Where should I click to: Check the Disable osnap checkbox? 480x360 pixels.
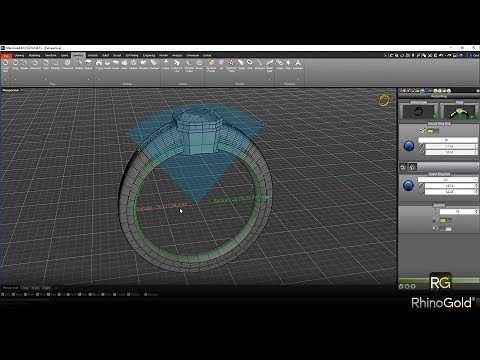pyautogui.click(x=145, y=294)
